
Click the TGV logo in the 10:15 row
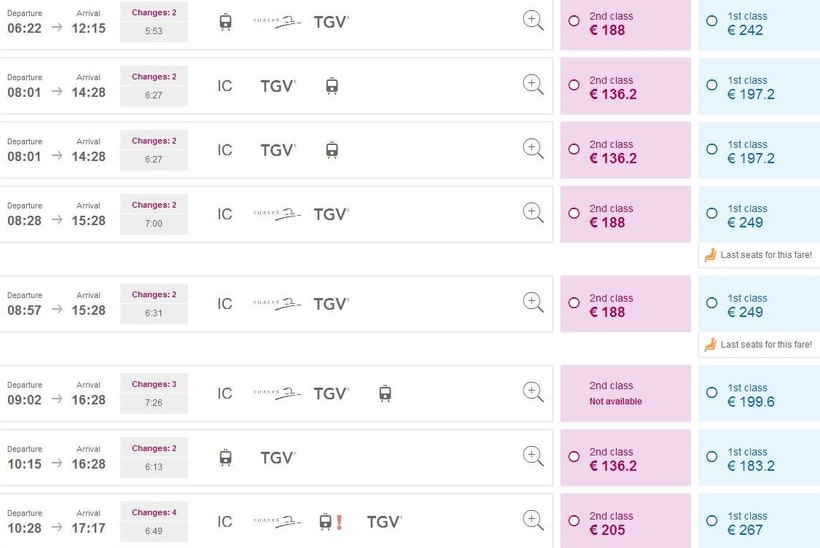(278, 457)
